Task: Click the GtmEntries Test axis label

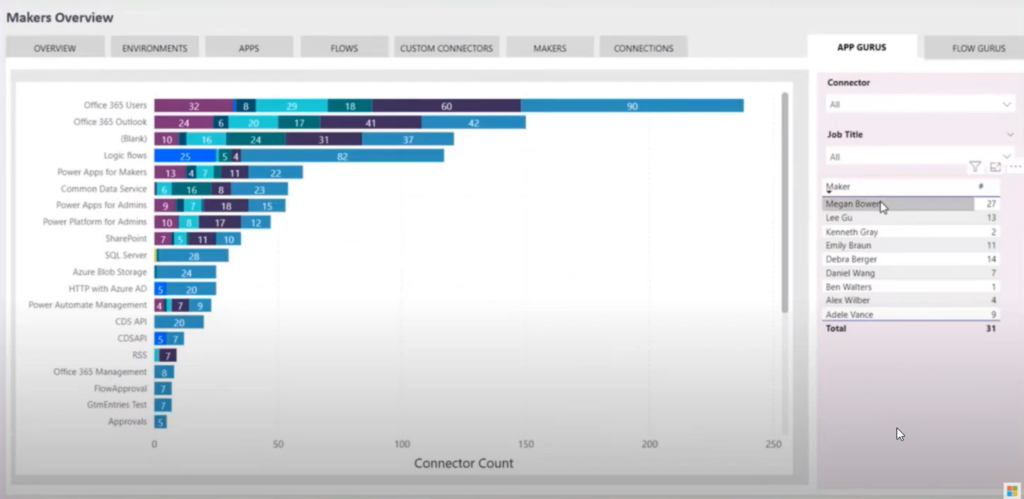Action: [x=117, y=404]
